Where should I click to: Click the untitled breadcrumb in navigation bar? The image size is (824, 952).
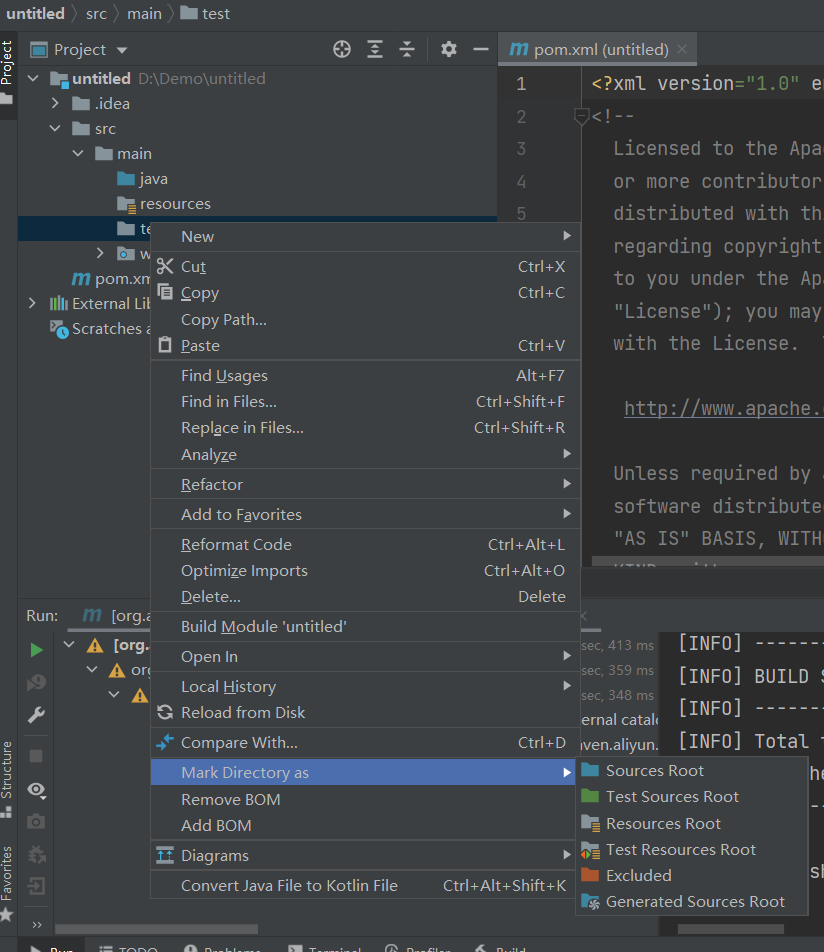point(35,13)
